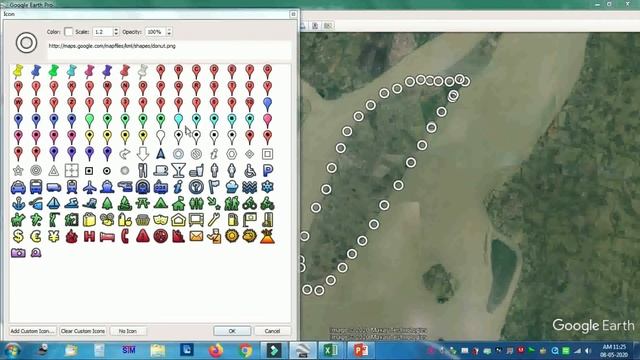Open Chrome from the taskbar
Viewport: 640px width, 360px height.
245,350
